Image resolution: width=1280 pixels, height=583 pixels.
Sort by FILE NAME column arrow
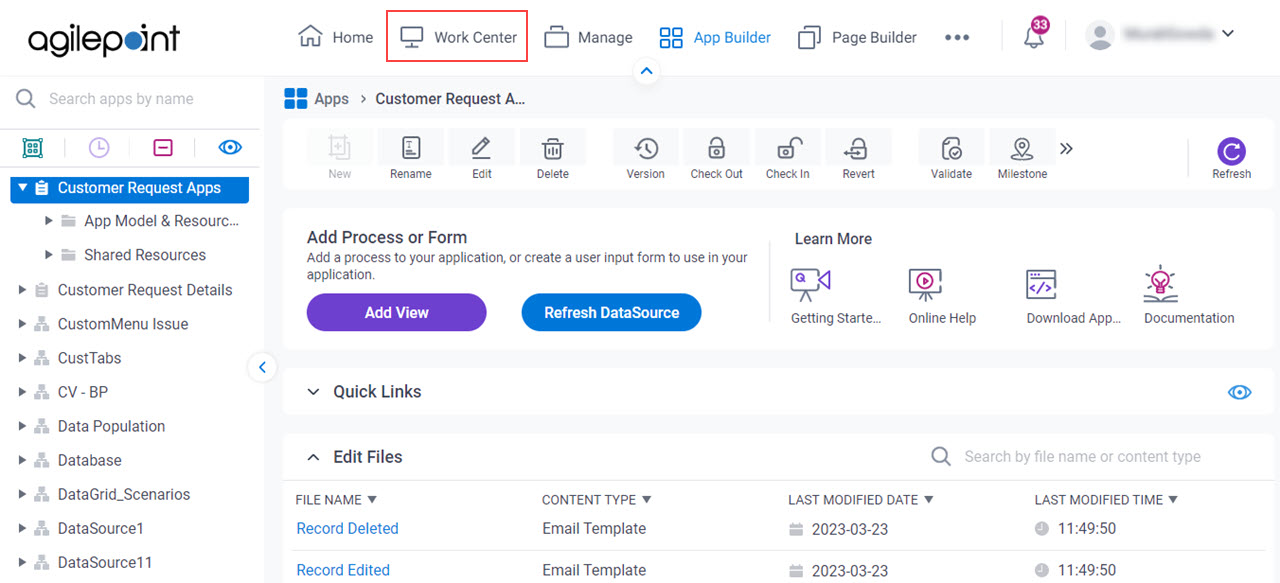click(x=372, y=500)
